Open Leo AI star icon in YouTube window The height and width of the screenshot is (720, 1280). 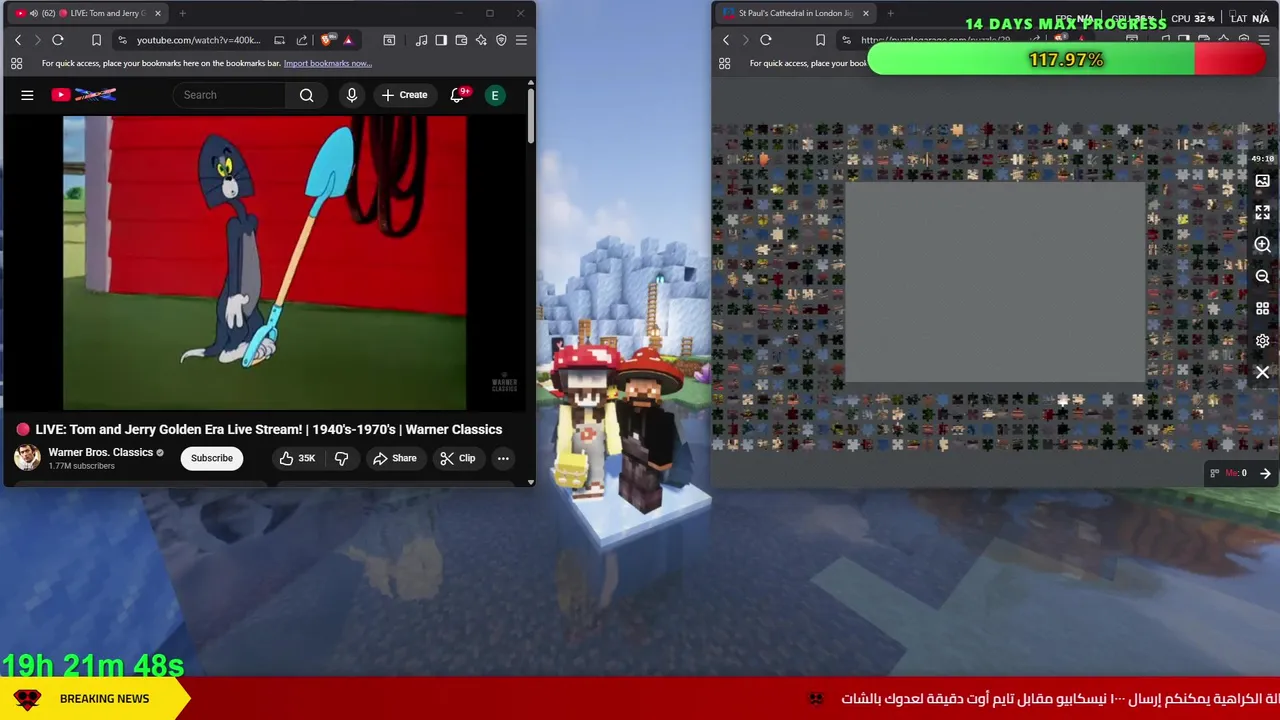[481, 40]
